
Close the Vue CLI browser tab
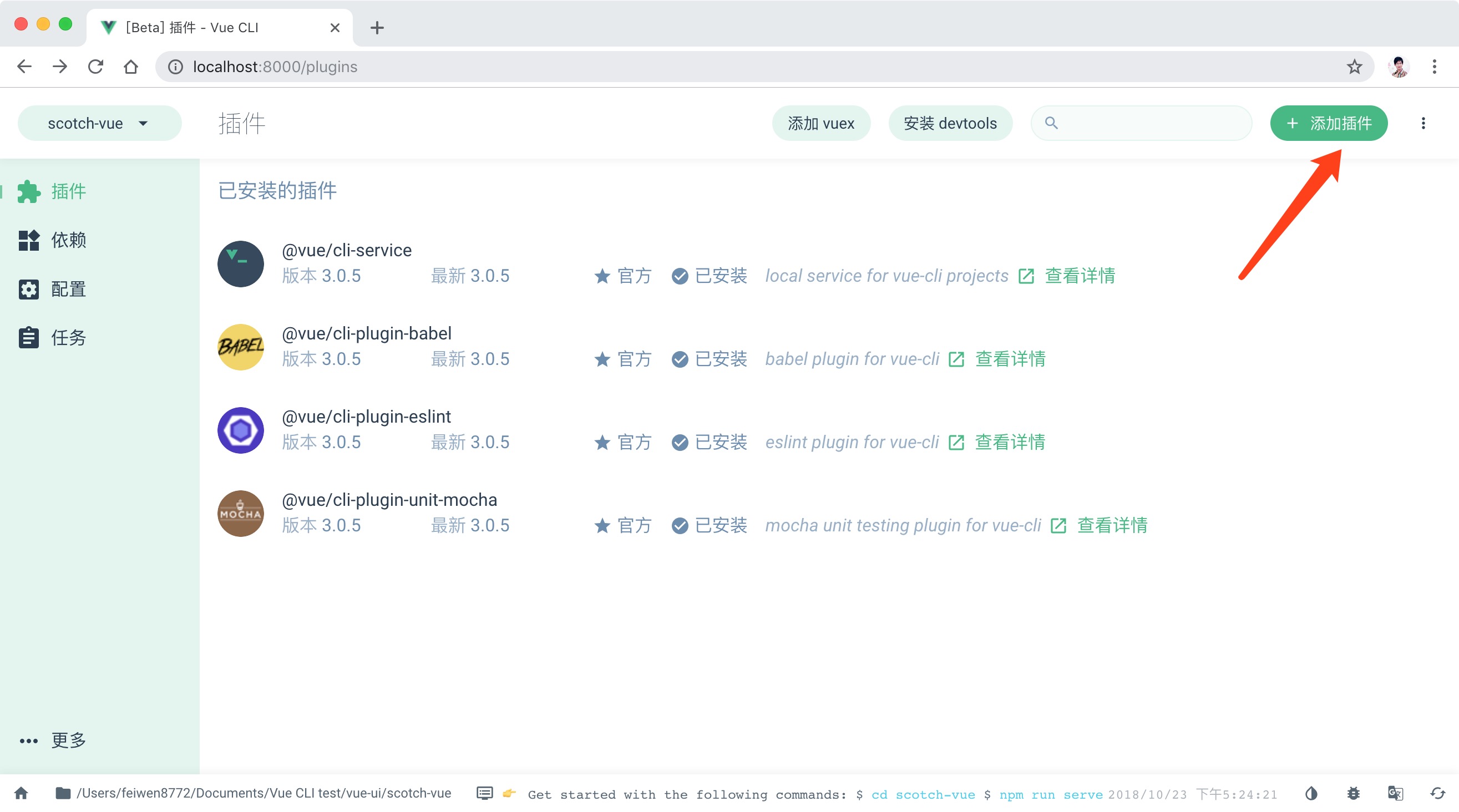pos(335,27)
